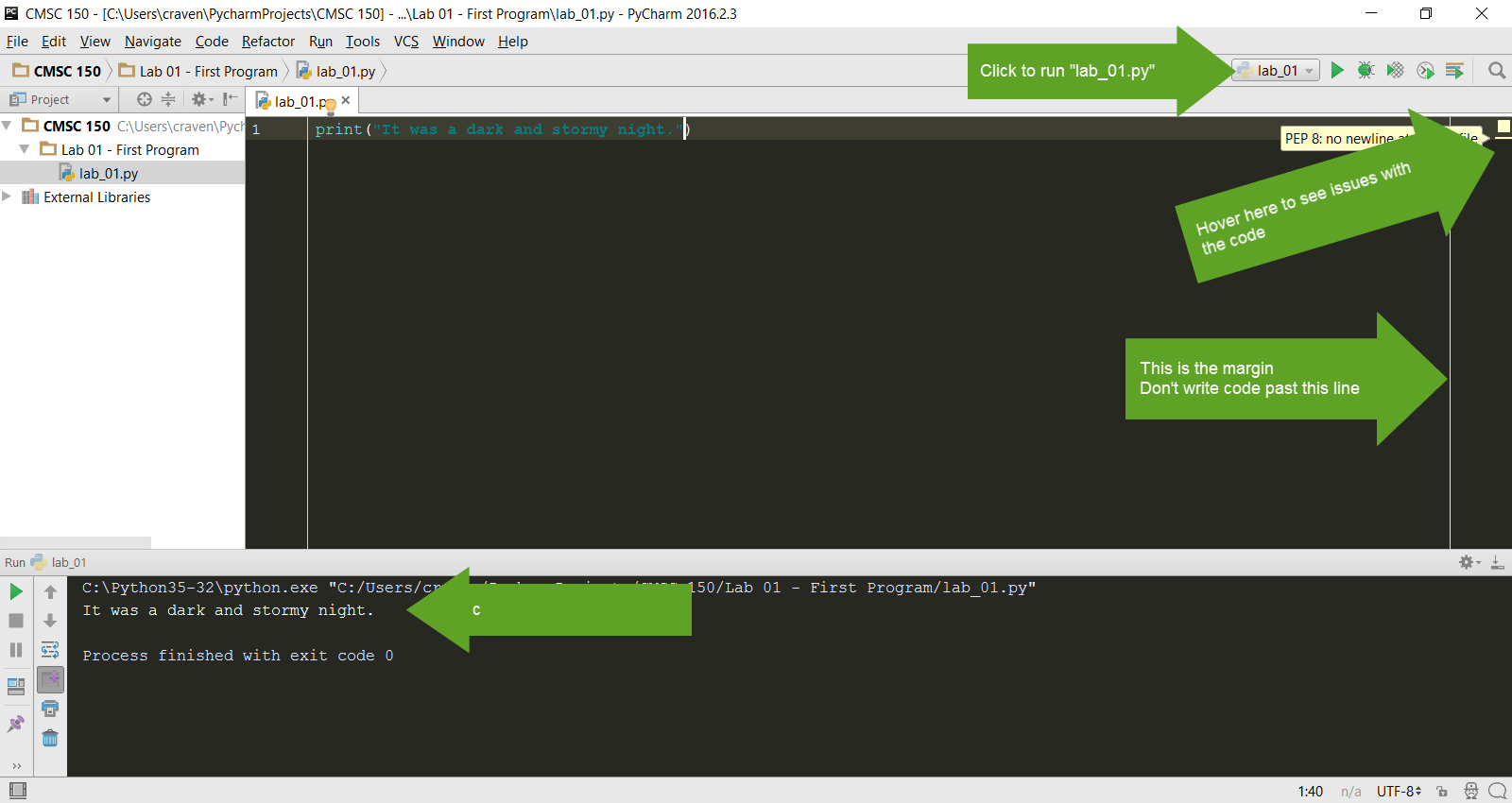Click tool windows quick-access icon bottom-left

click(17, 790)
